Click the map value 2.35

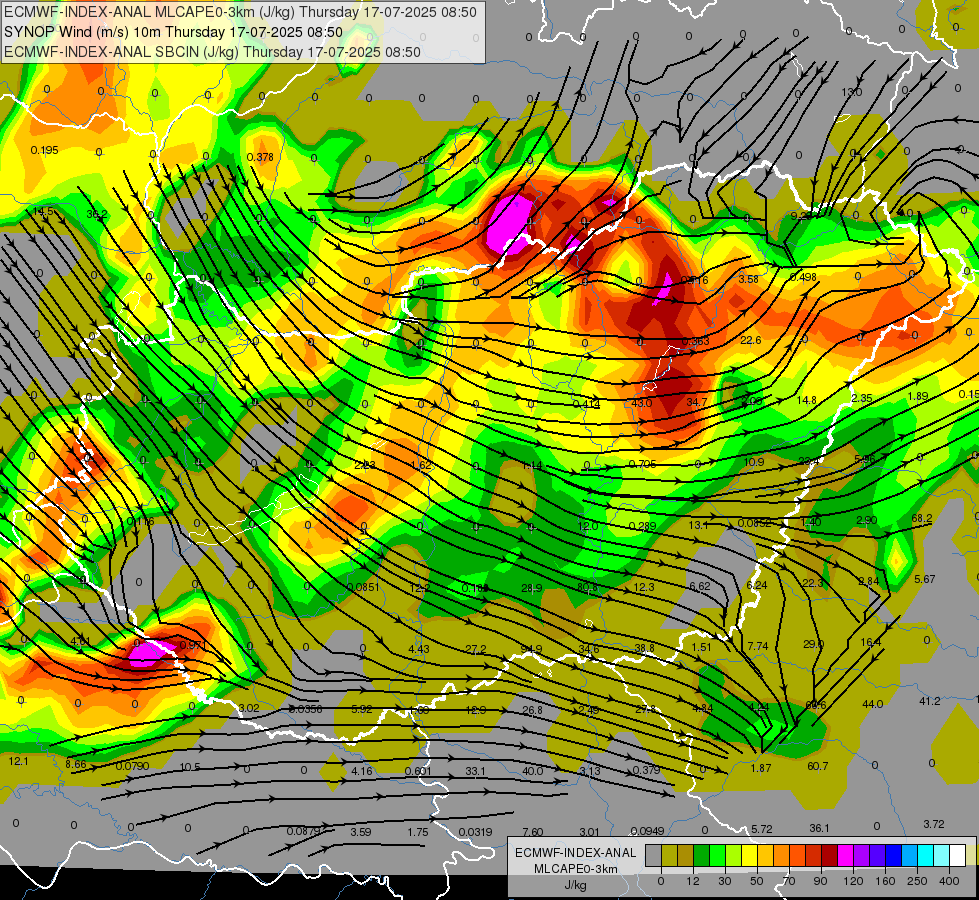tap(862, 398)
